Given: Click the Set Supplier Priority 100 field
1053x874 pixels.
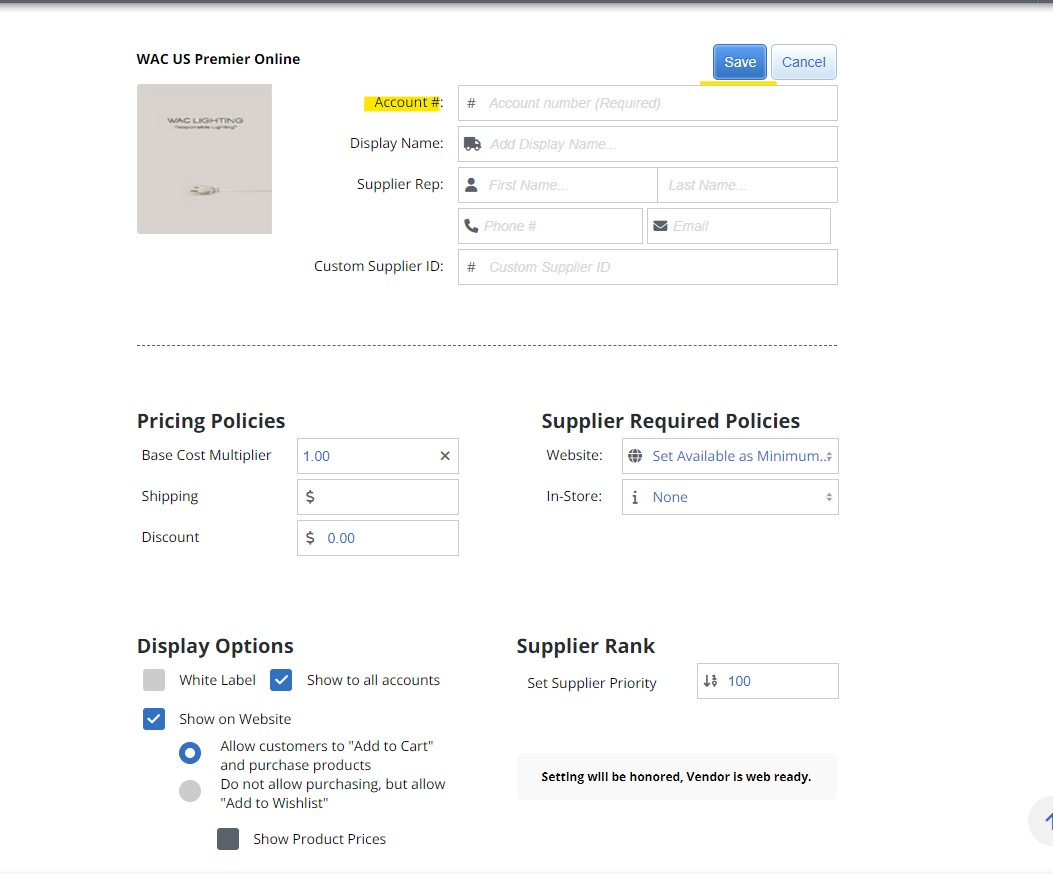Looking at the screenshot, I should [768, 681].
